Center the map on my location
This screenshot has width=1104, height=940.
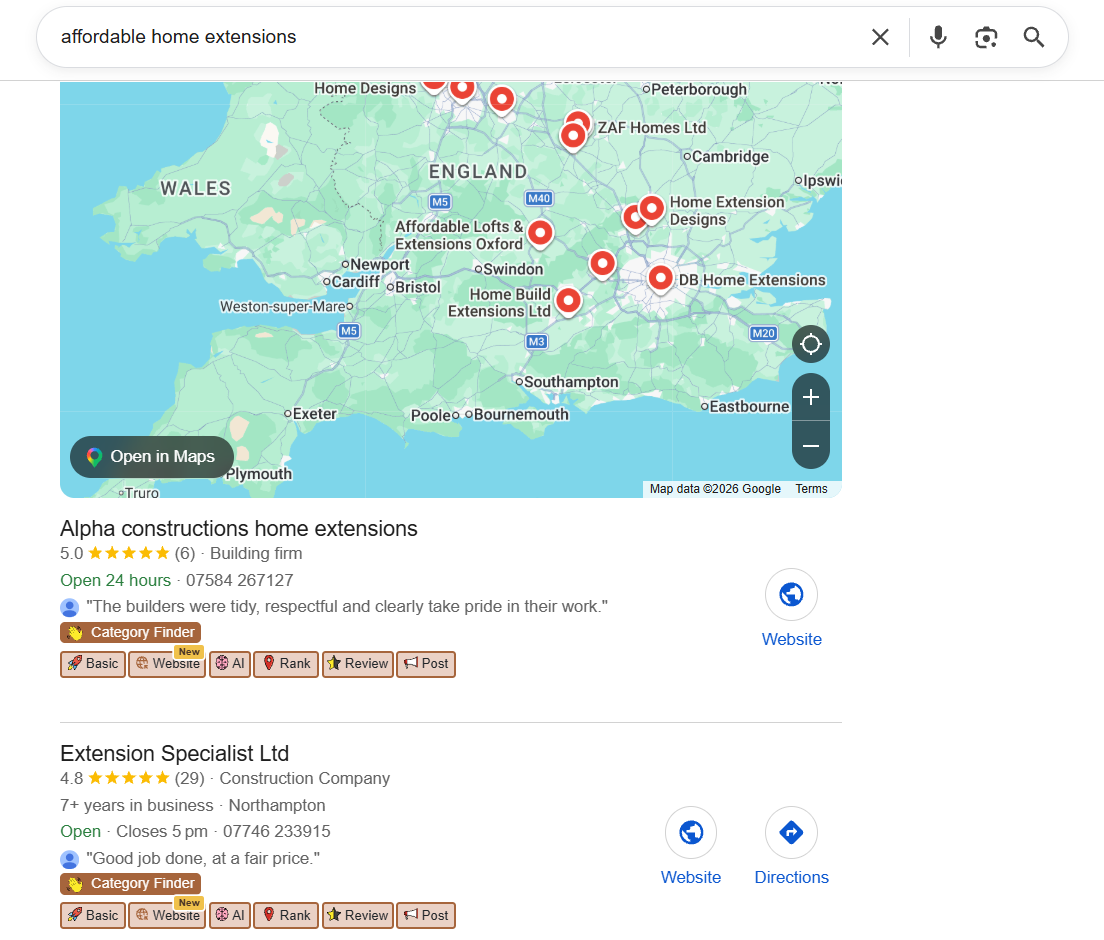pos(810,344)
